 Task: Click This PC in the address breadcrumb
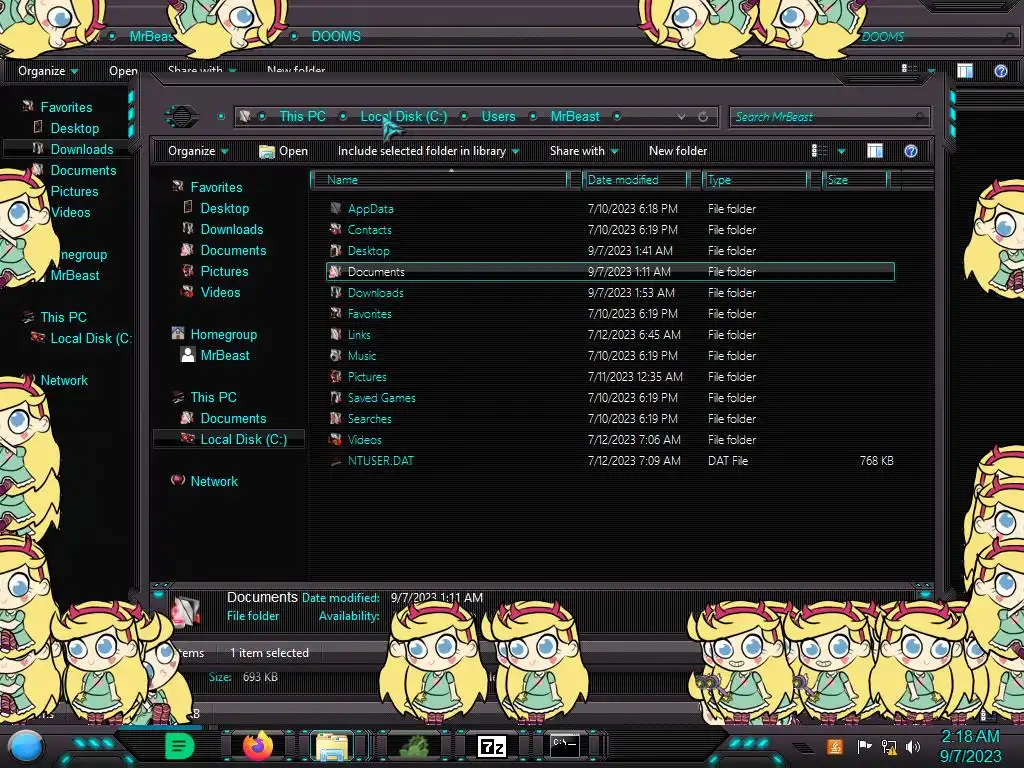point(302,116)
